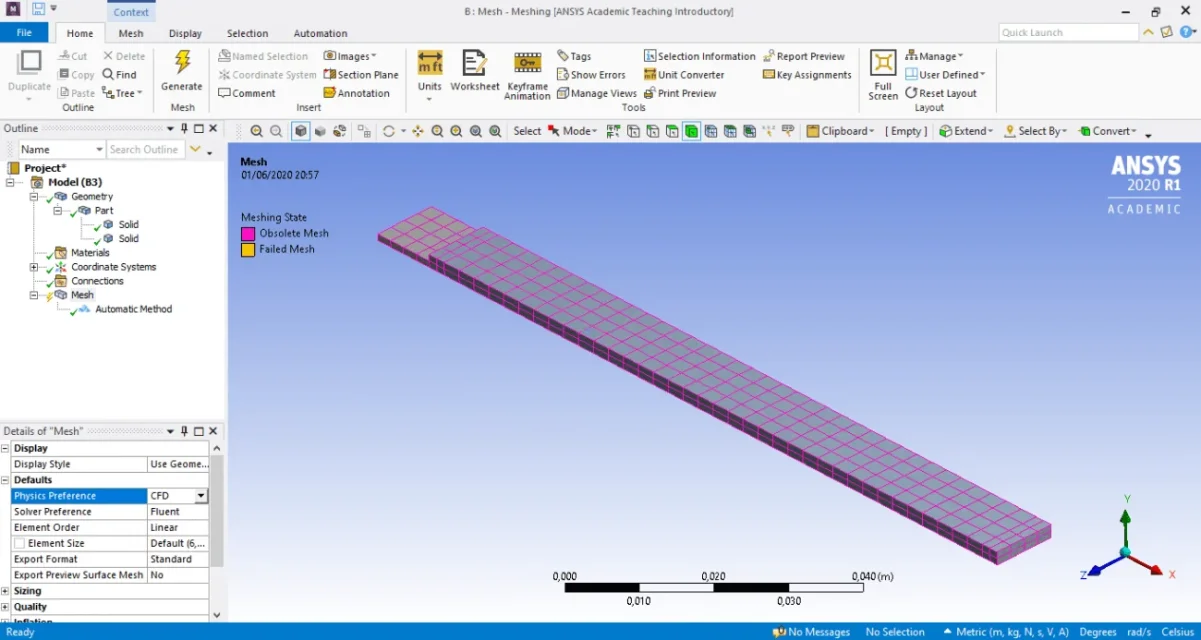The width and height of the screenshot is (1201, 640).
Task: Click the Rotate view tool
Action: (389, 131)
